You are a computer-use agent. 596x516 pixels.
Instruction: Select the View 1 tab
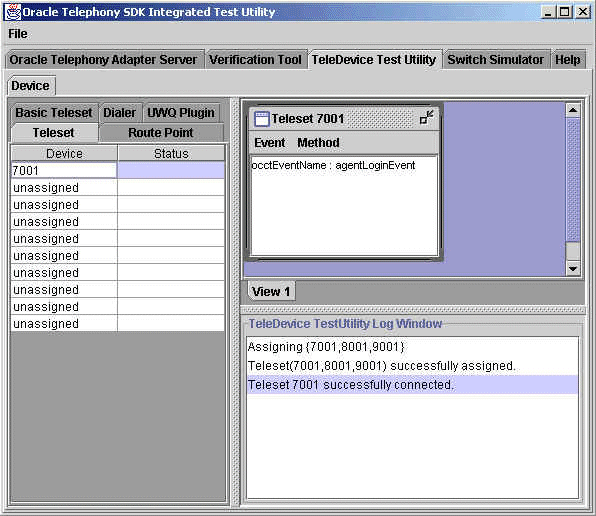(271, 291)
